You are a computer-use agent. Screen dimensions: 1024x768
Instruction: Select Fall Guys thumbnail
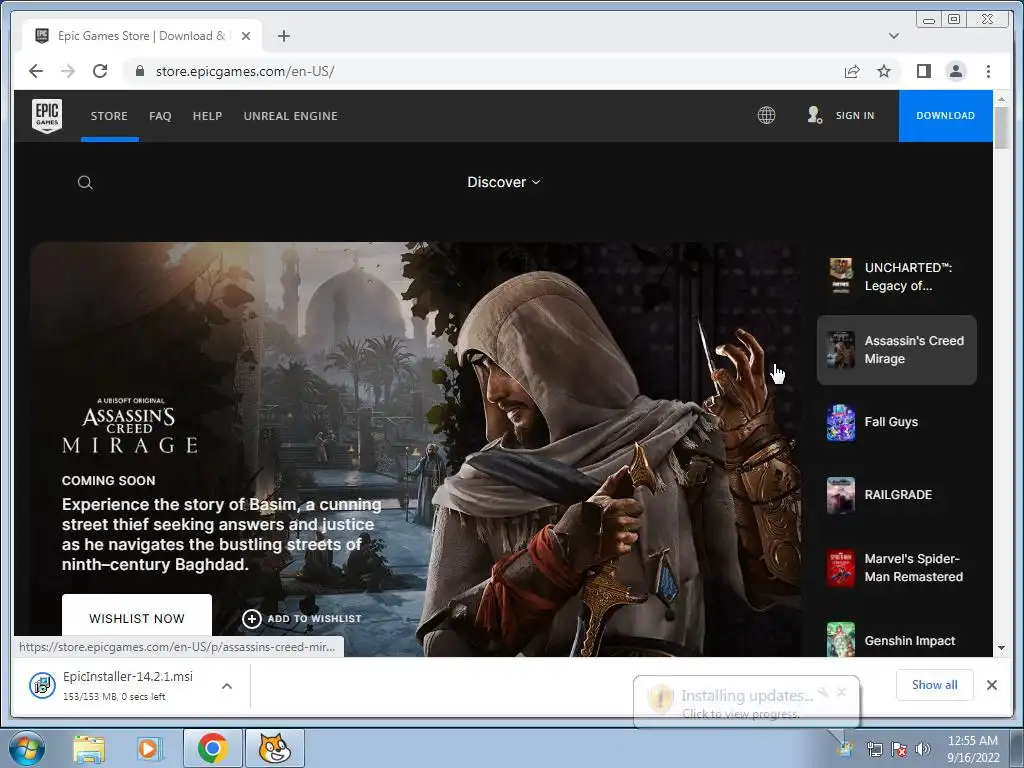840,422
